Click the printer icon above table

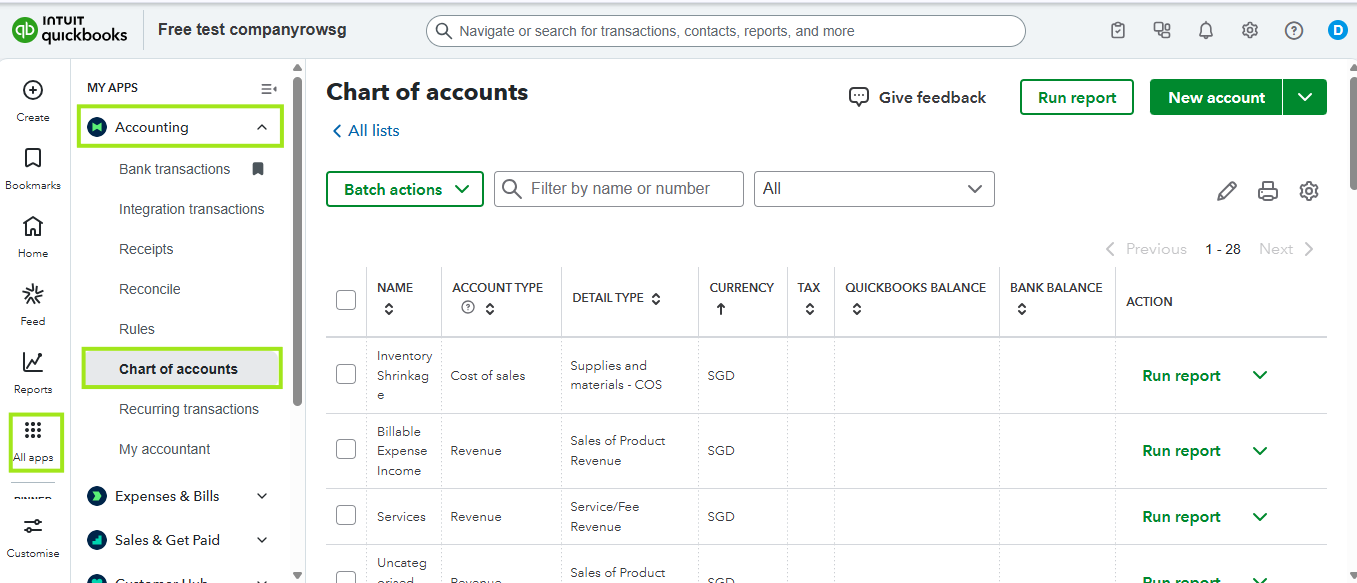tap(1268, 191)
